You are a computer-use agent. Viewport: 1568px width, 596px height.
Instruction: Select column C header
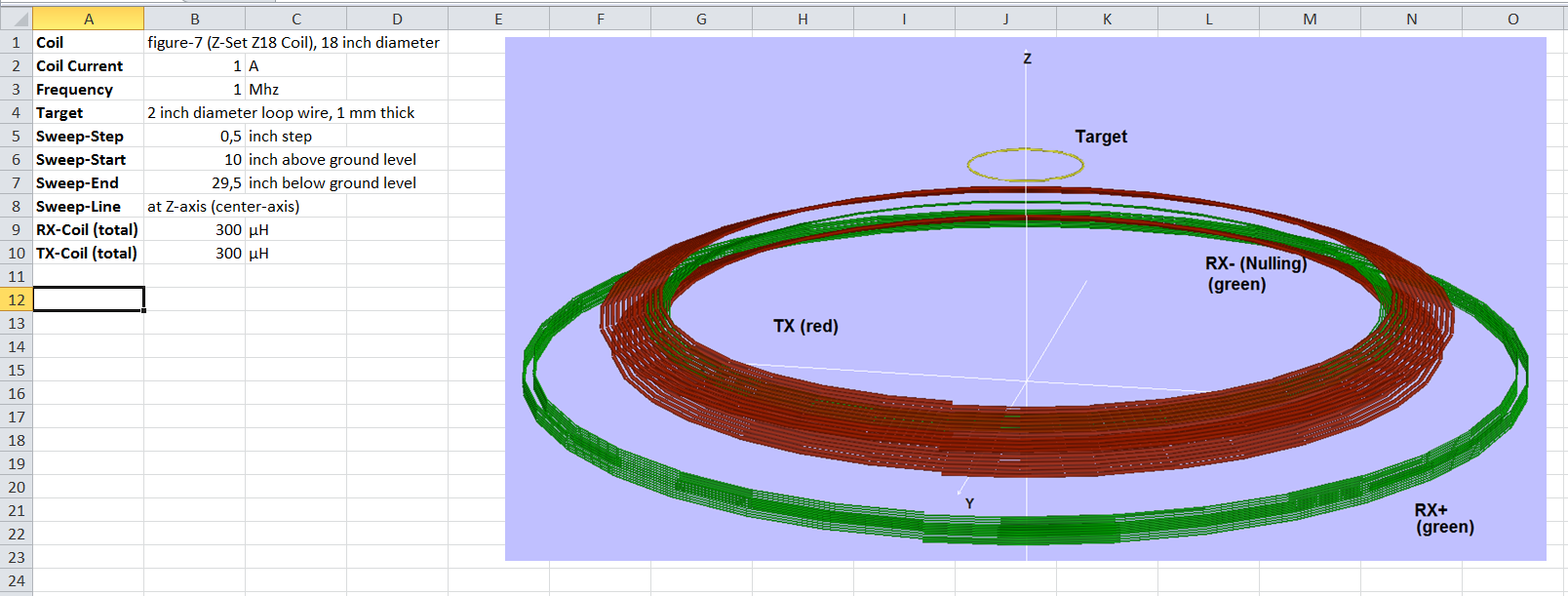296,19
